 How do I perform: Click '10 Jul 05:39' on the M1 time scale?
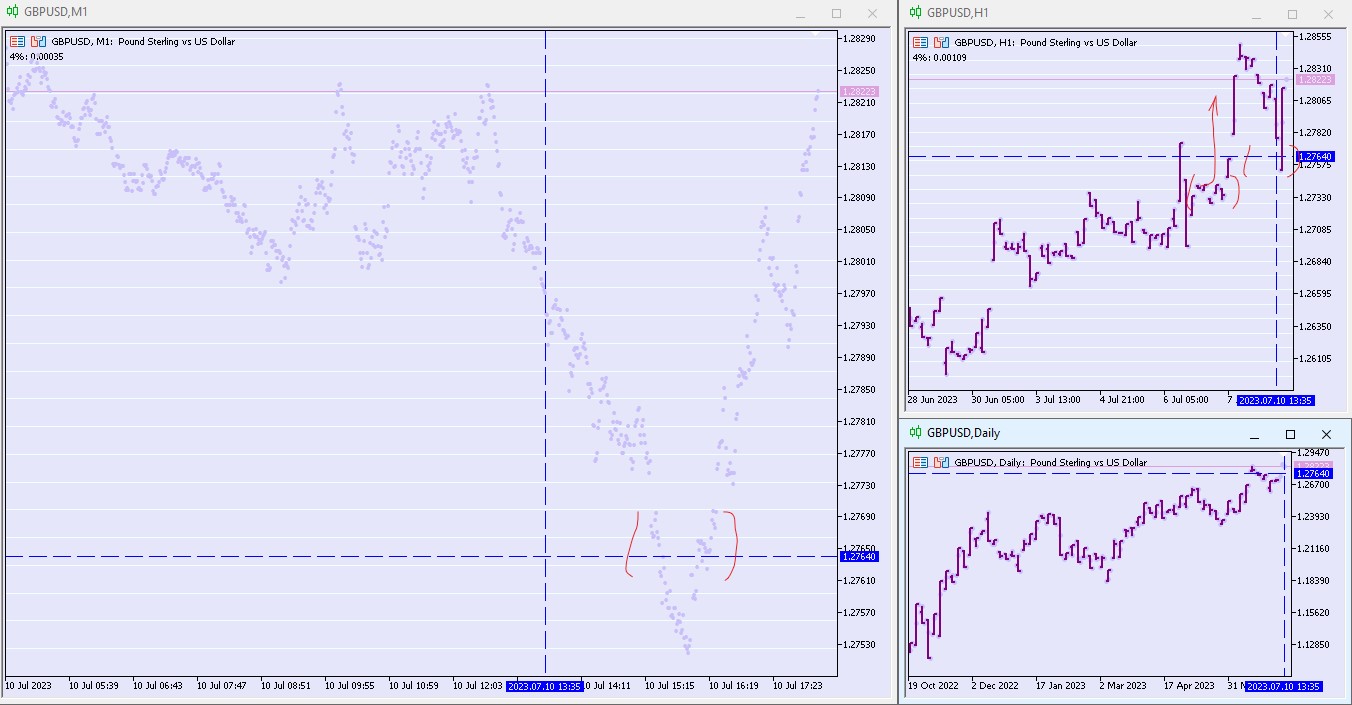[94, 686]
